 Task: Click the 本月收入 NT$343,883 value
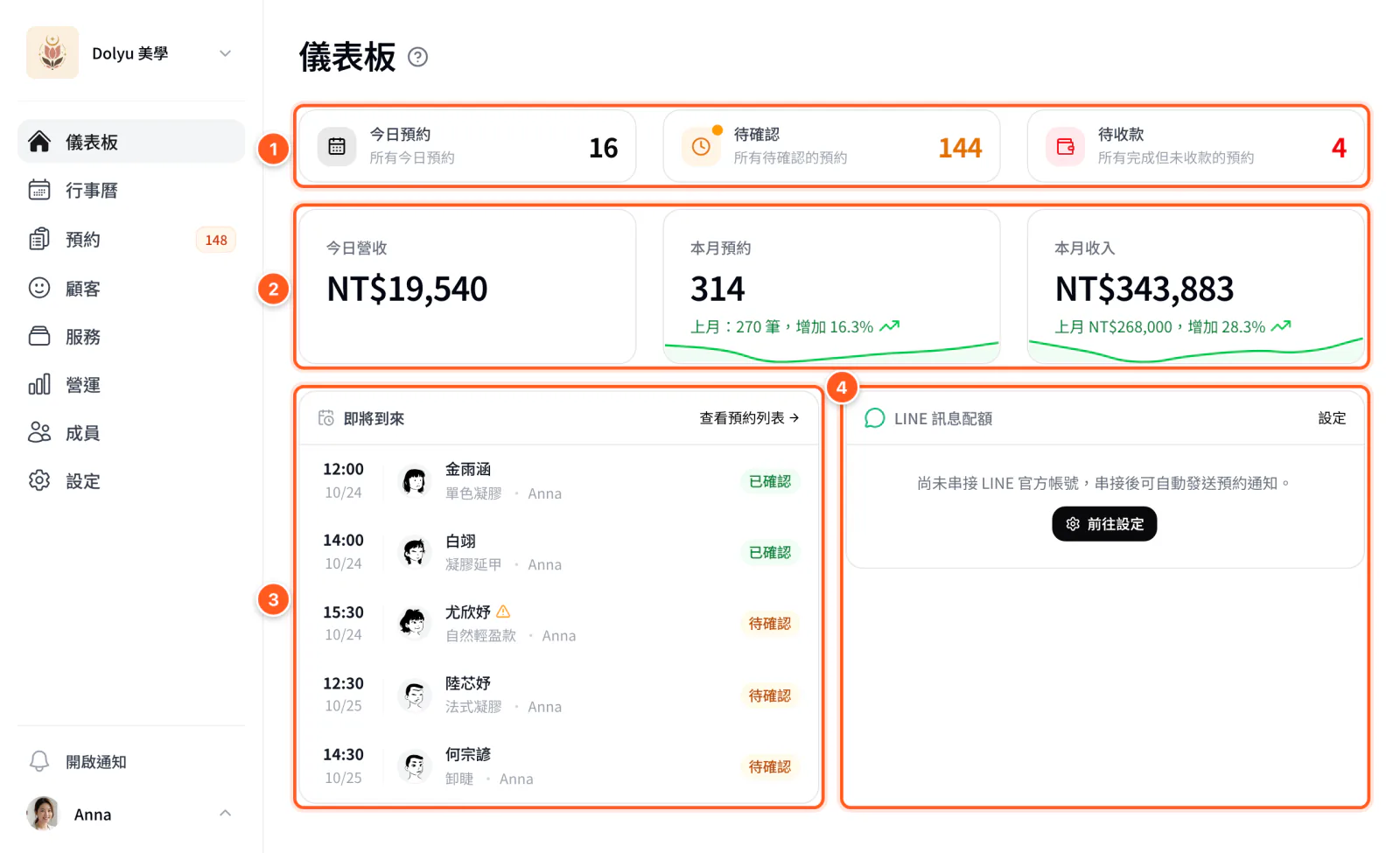tap(1144, 289)
